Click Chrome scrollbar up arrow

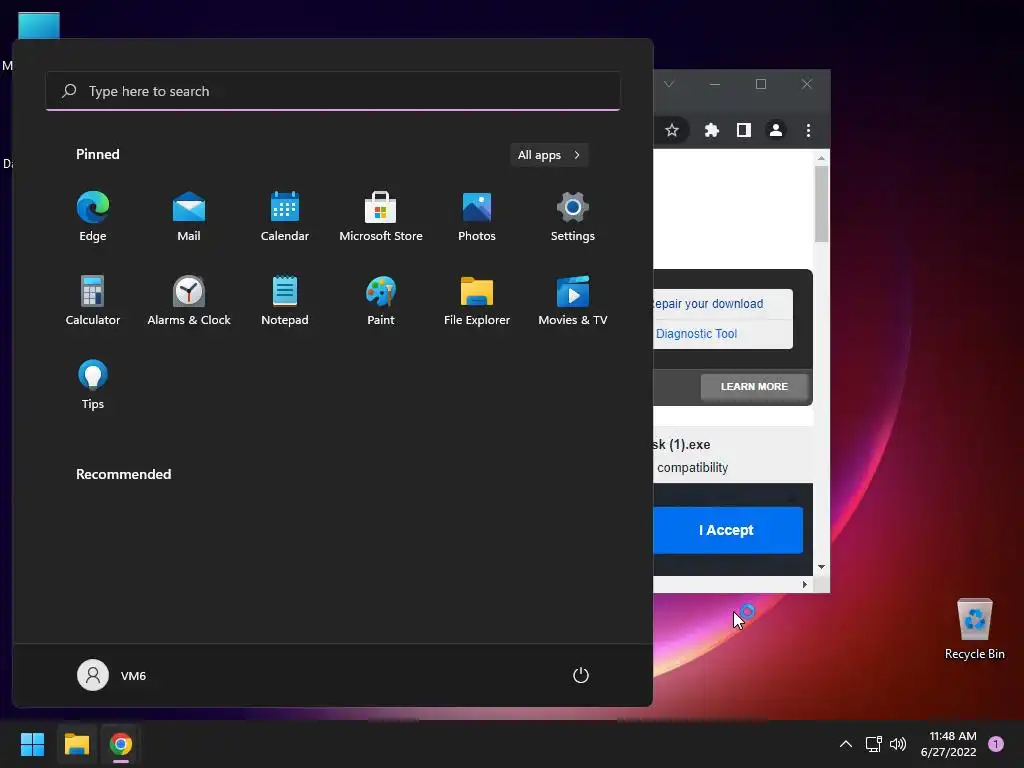tap(822, 158)
